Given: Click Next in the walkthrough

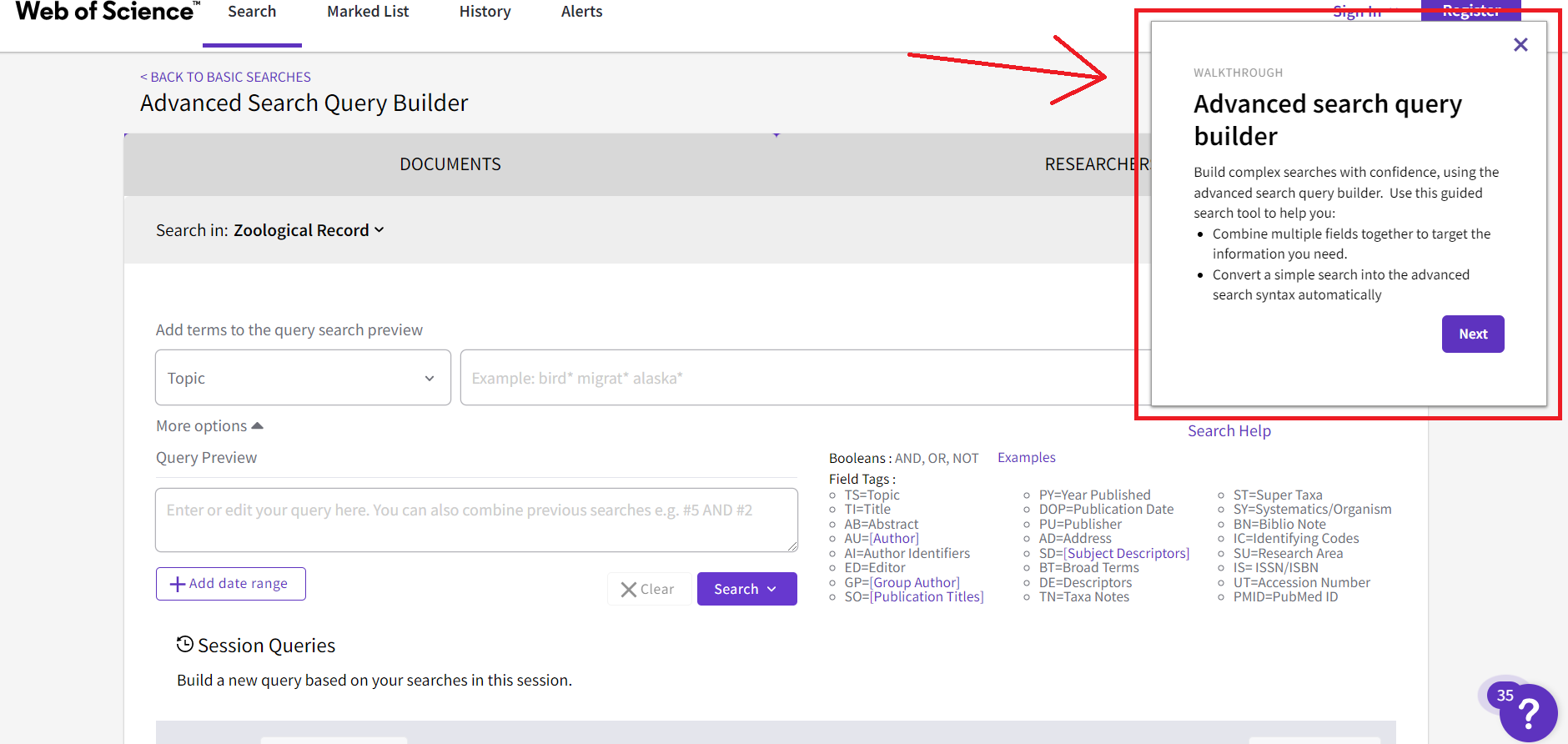Looking at the screenshot, I should [1473, 334].
